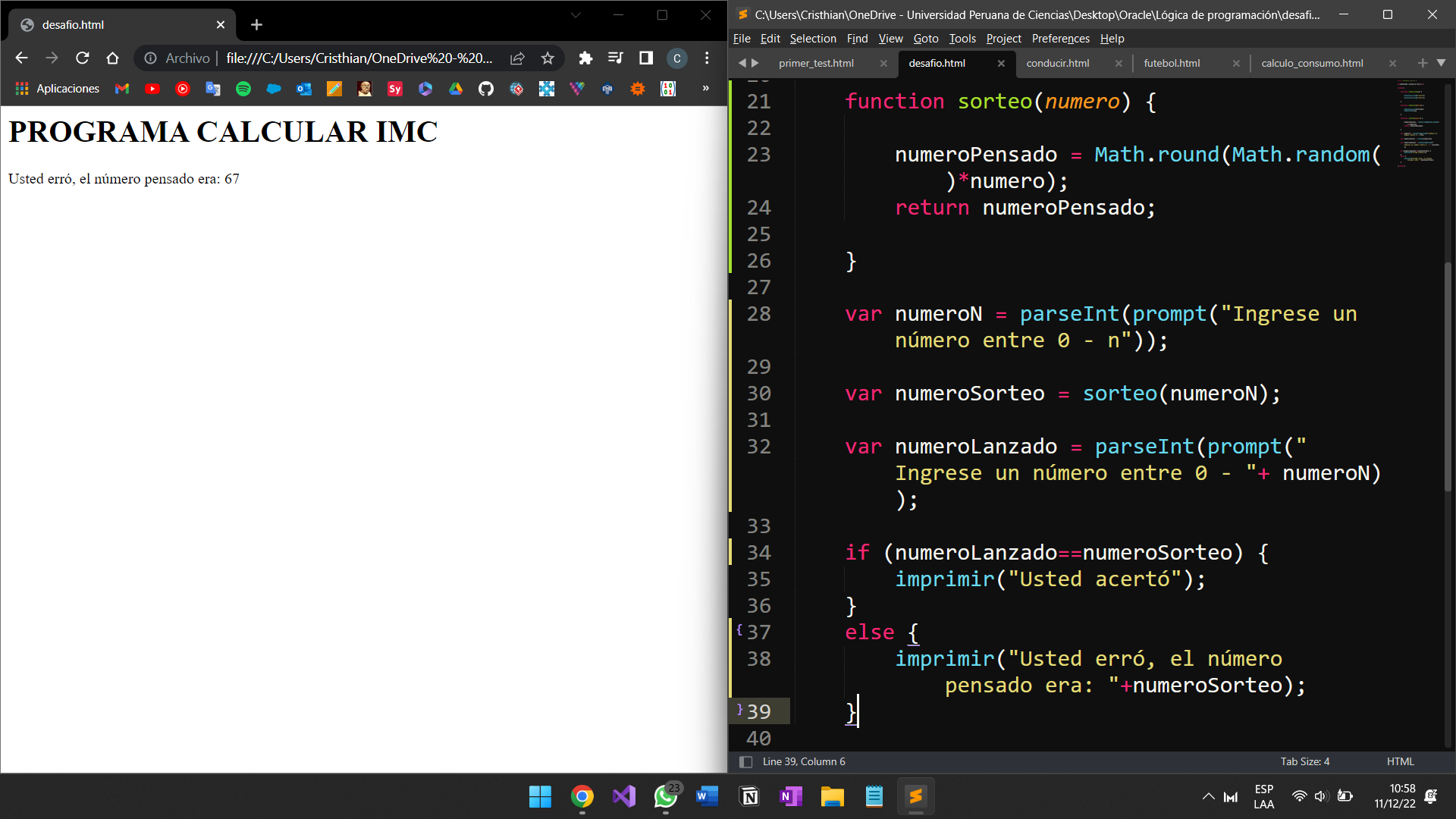This screenshot has height=819, width=1456.
Task: Share this page icon in address bar
Action: click(x=517, y=58)
